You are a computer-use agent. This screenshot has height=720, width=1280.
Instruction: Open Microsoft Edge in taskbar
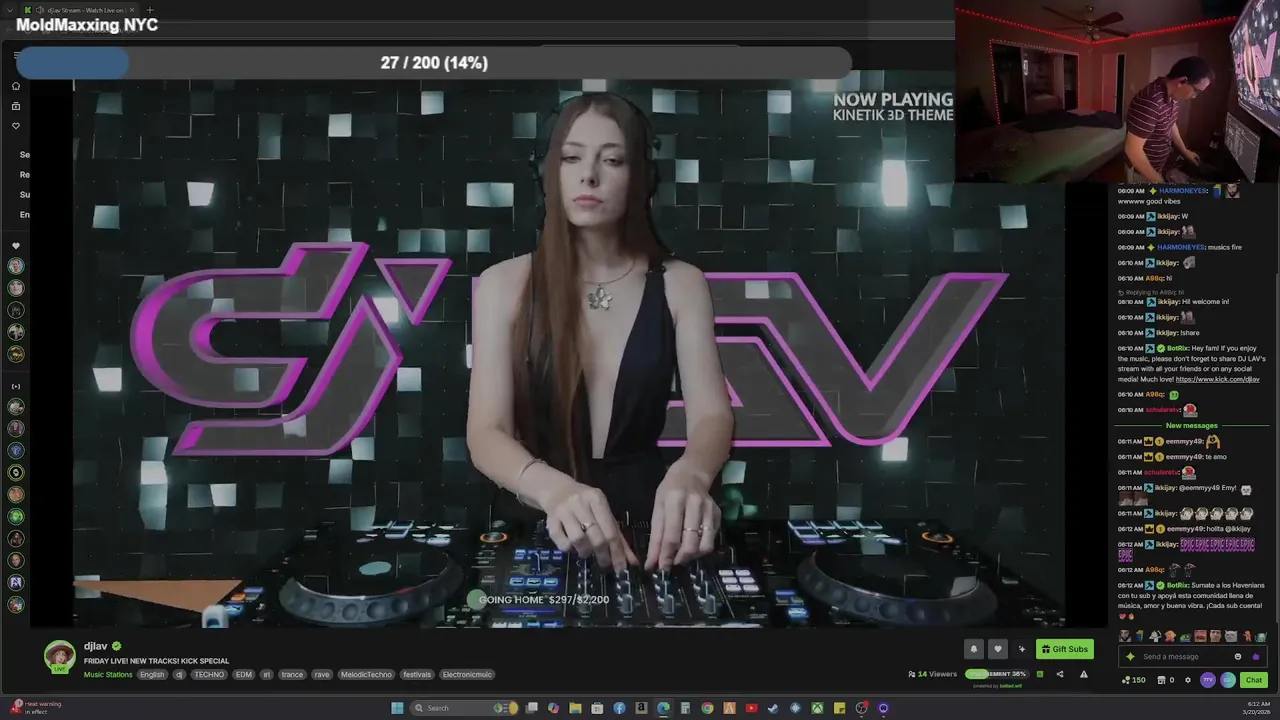point(663,708)
